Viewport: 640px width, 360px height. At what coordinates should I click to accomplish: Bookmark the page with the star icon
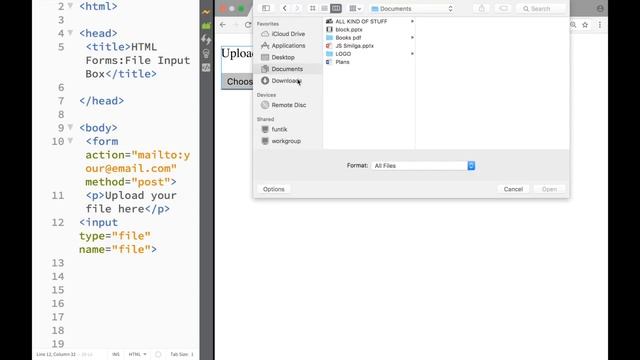(585, 25)
